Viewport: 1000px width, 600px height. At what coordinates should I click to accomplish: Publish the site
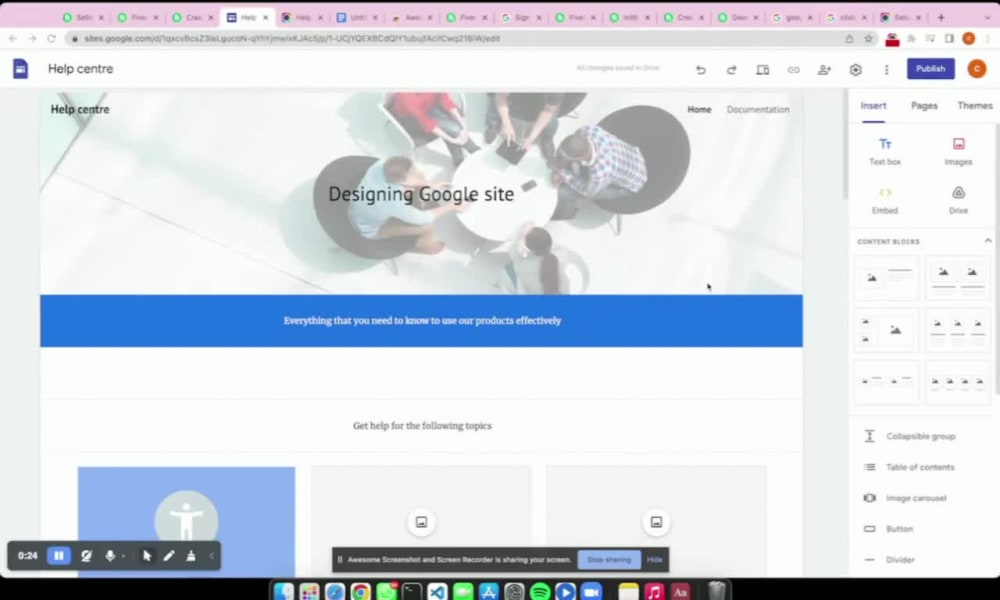point(930,69)
